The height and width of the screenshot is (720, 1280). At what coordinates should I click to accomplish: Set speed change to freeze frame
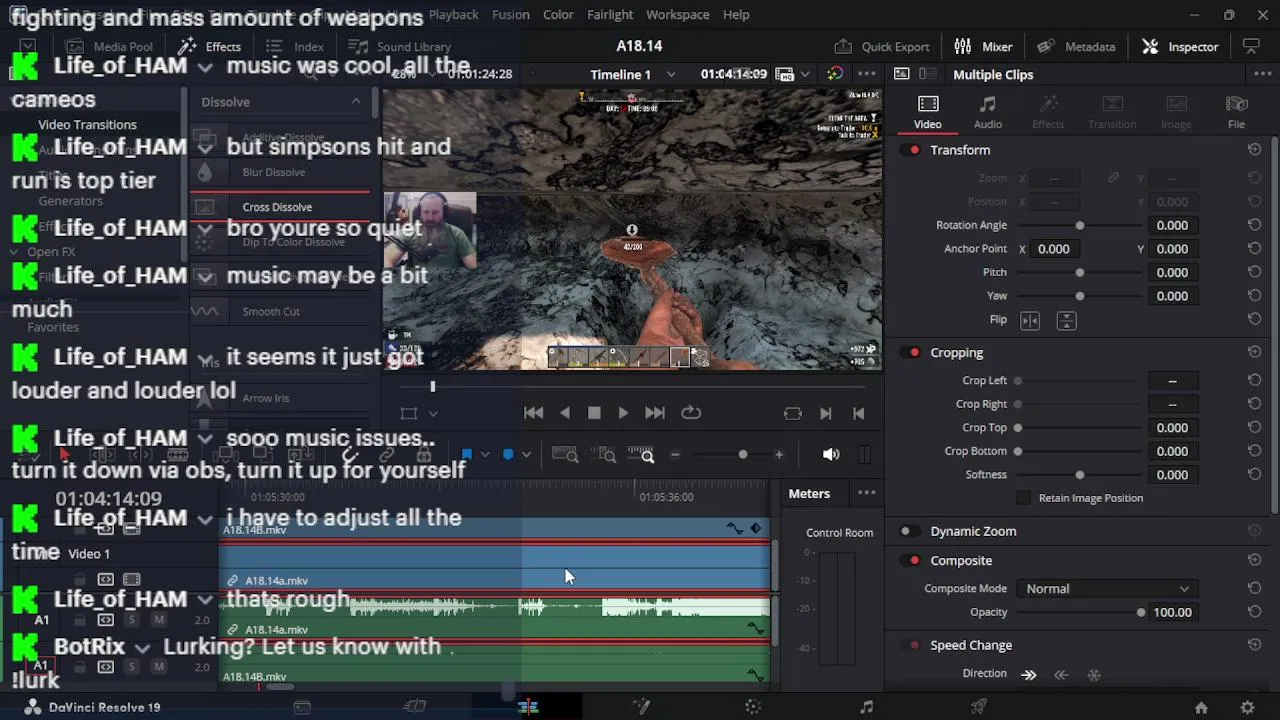(1094, 674)
